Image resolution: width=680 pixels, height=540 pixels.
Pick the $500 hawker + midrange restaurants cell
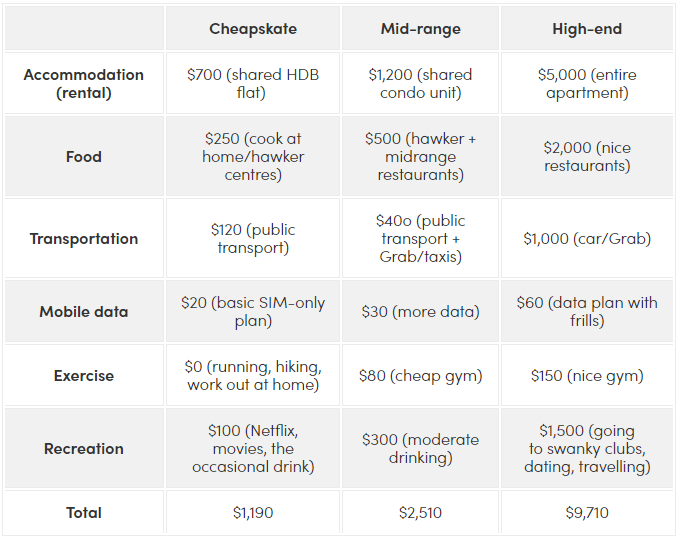point(420,157)
